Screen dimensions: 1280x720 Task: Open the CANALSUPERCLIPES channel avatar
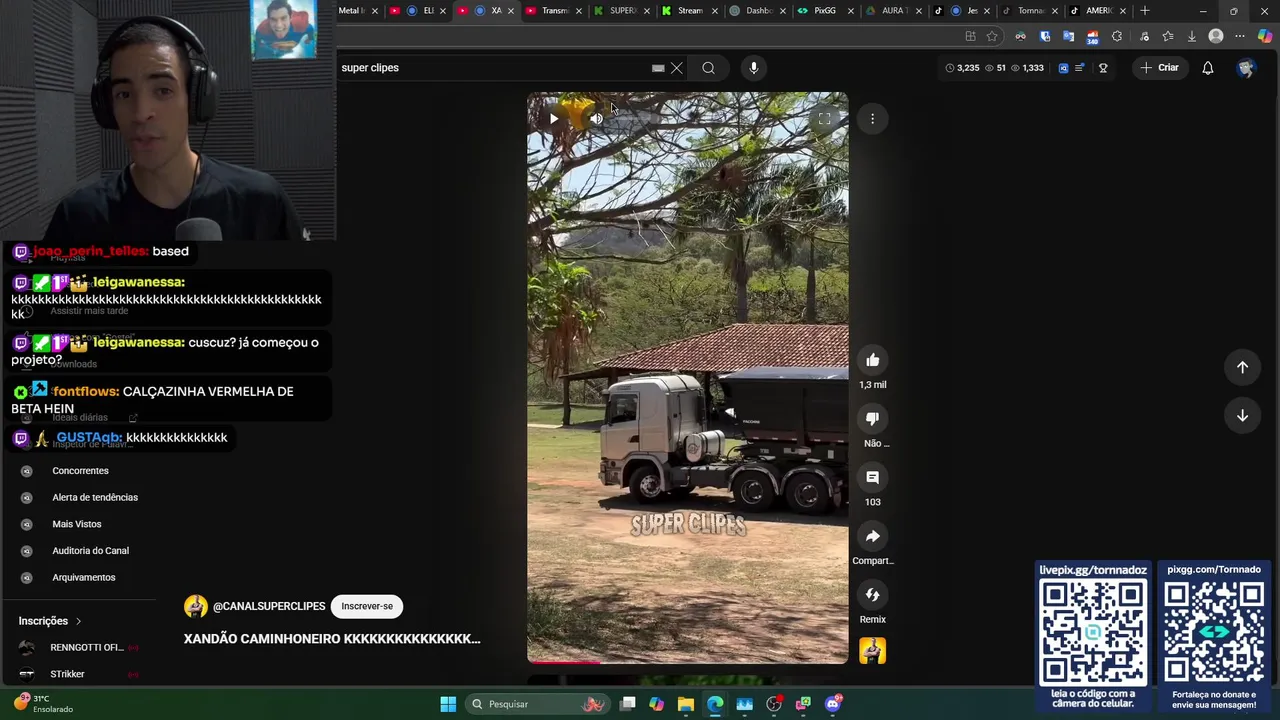(196, 606)
